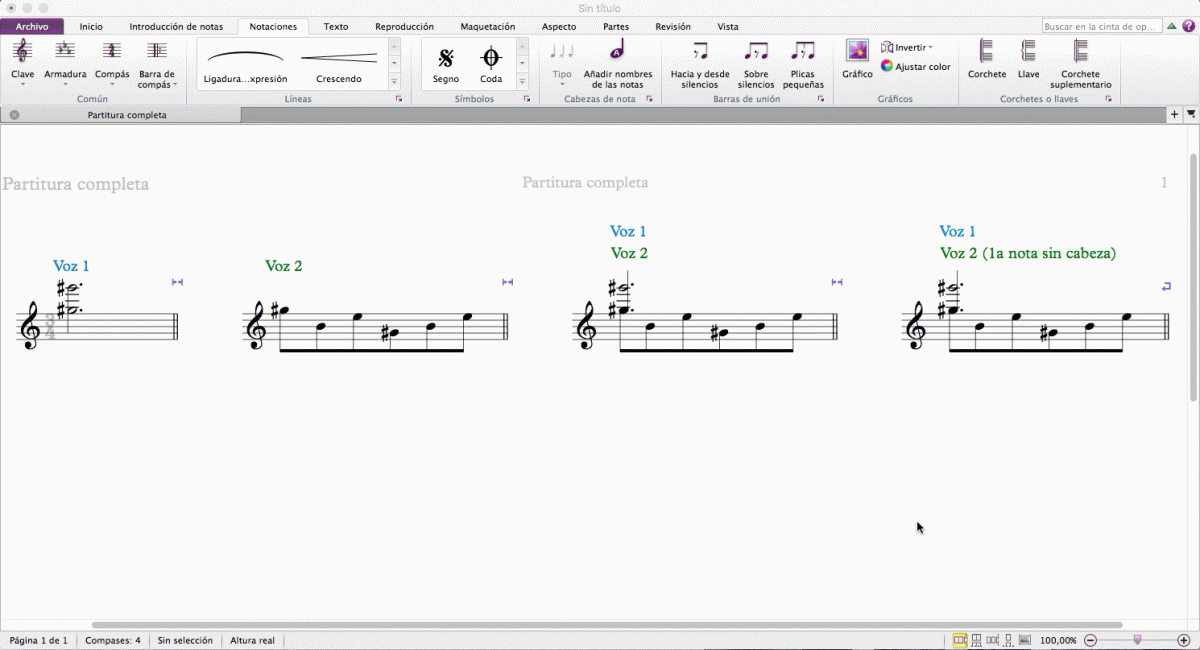Switch to the Reproducción tab
This screenshot has height=650, width=1200.
pyautogui.click(x=404, y=27)
